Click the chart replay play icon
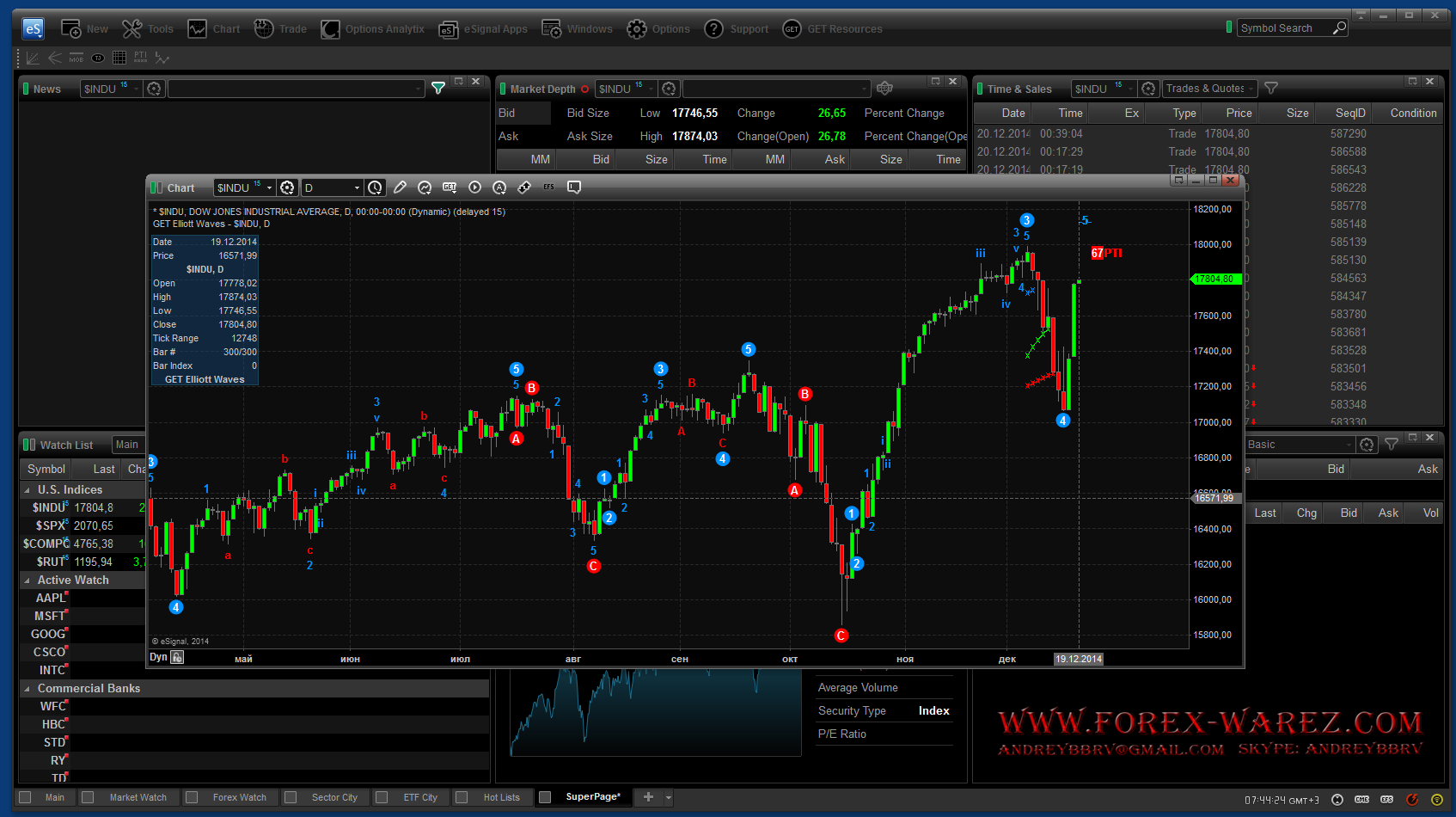The width and height of the screenshot is (1456, 817). click(474, 187)
